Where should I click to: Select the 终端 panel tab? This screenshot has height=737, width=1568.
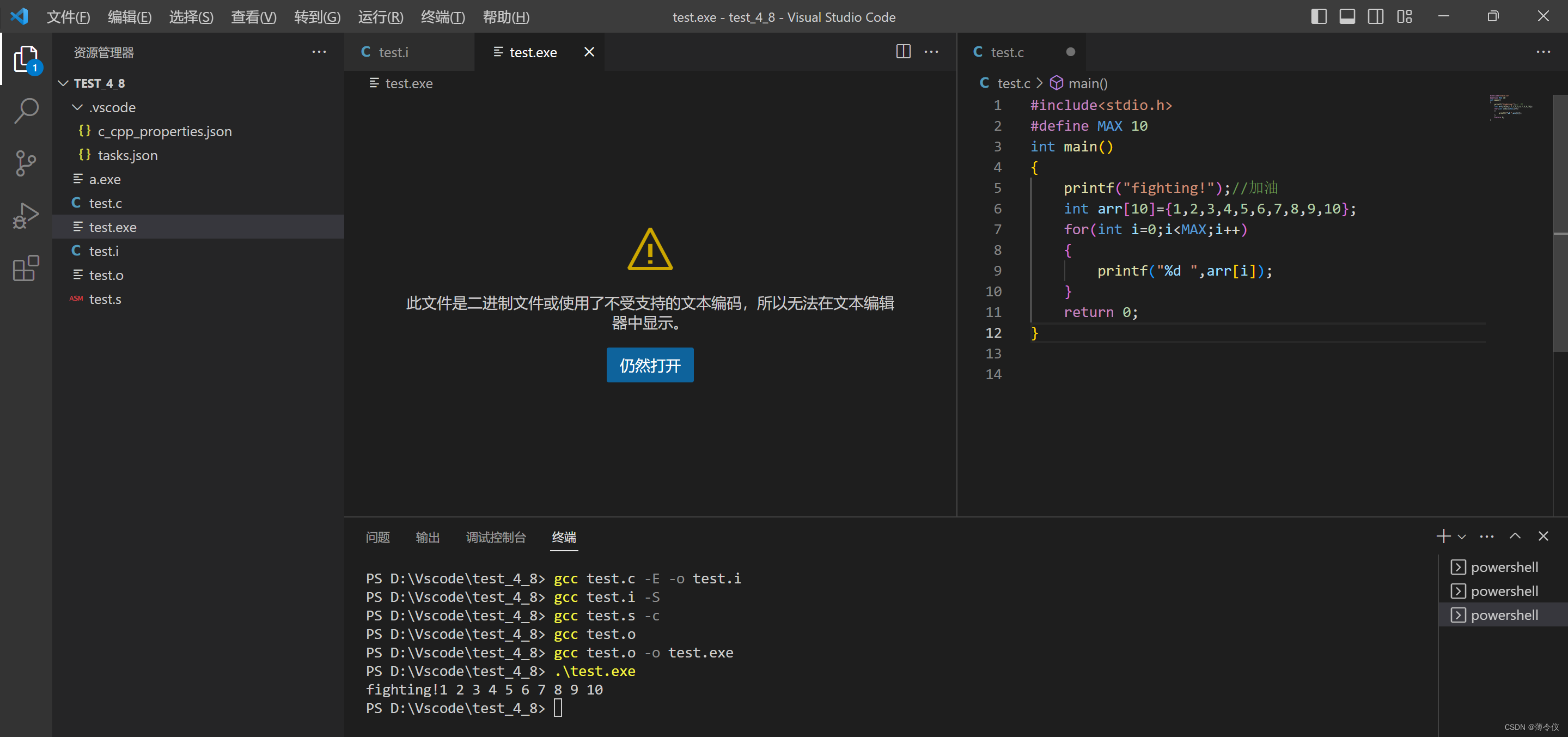click(564, 538)
